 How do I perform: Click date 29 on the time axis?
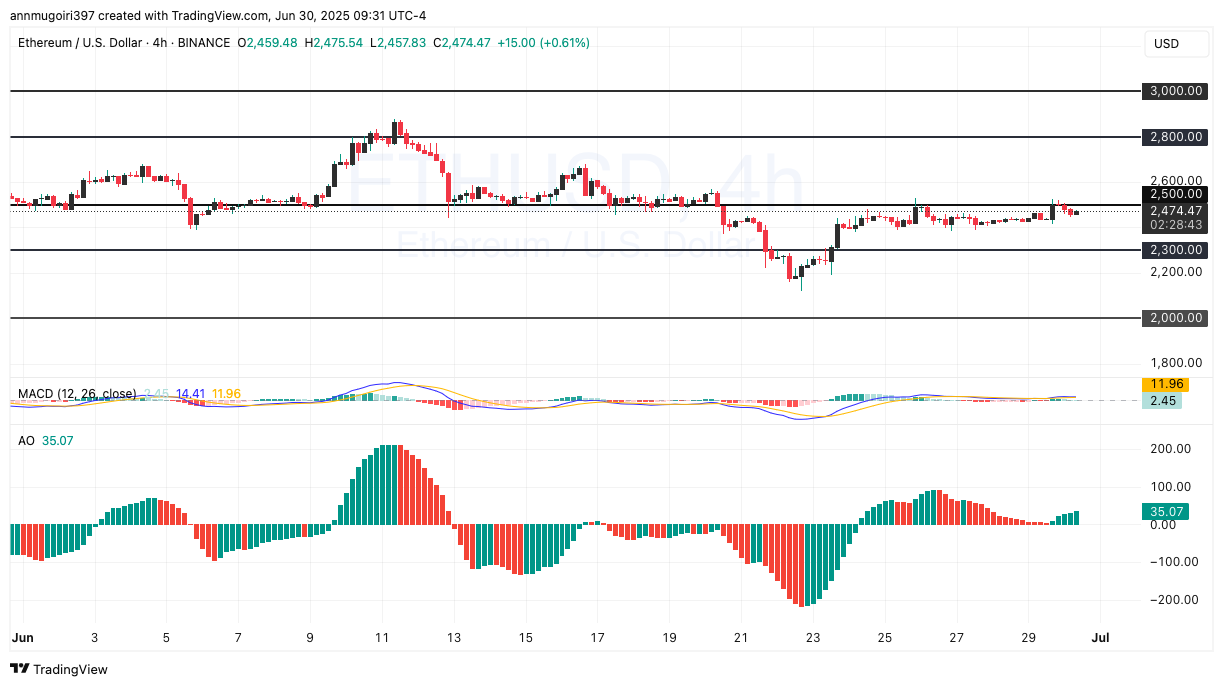point(1029,637)
